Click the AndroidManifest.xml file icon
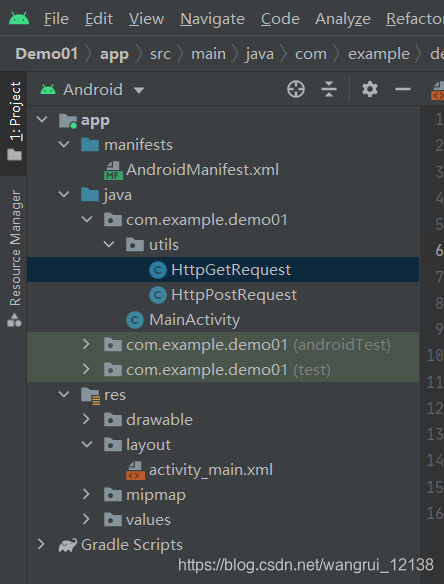This screenshot has height=584, width=444. pyautogui.click(x=113, y=170)
